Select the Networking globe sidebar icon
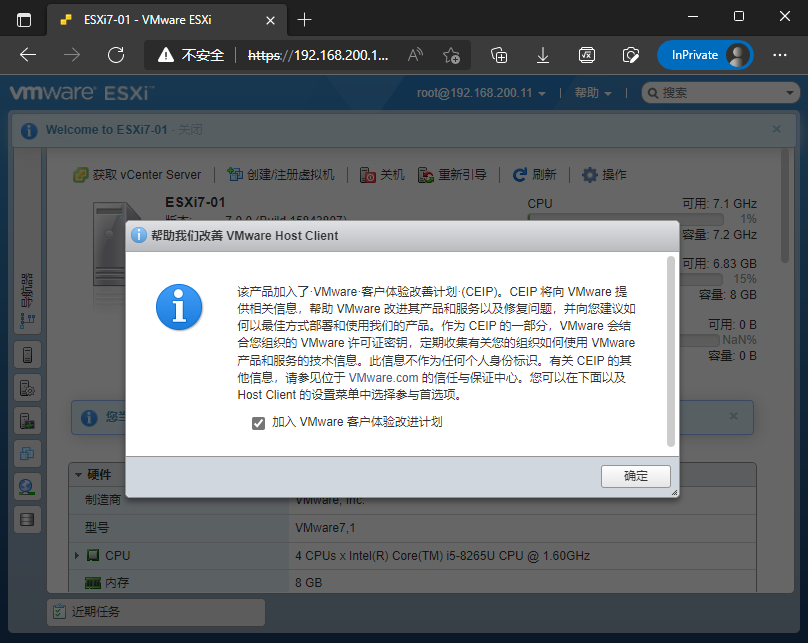The height and width of the screenshot is (643, 808). pos(27,486)
